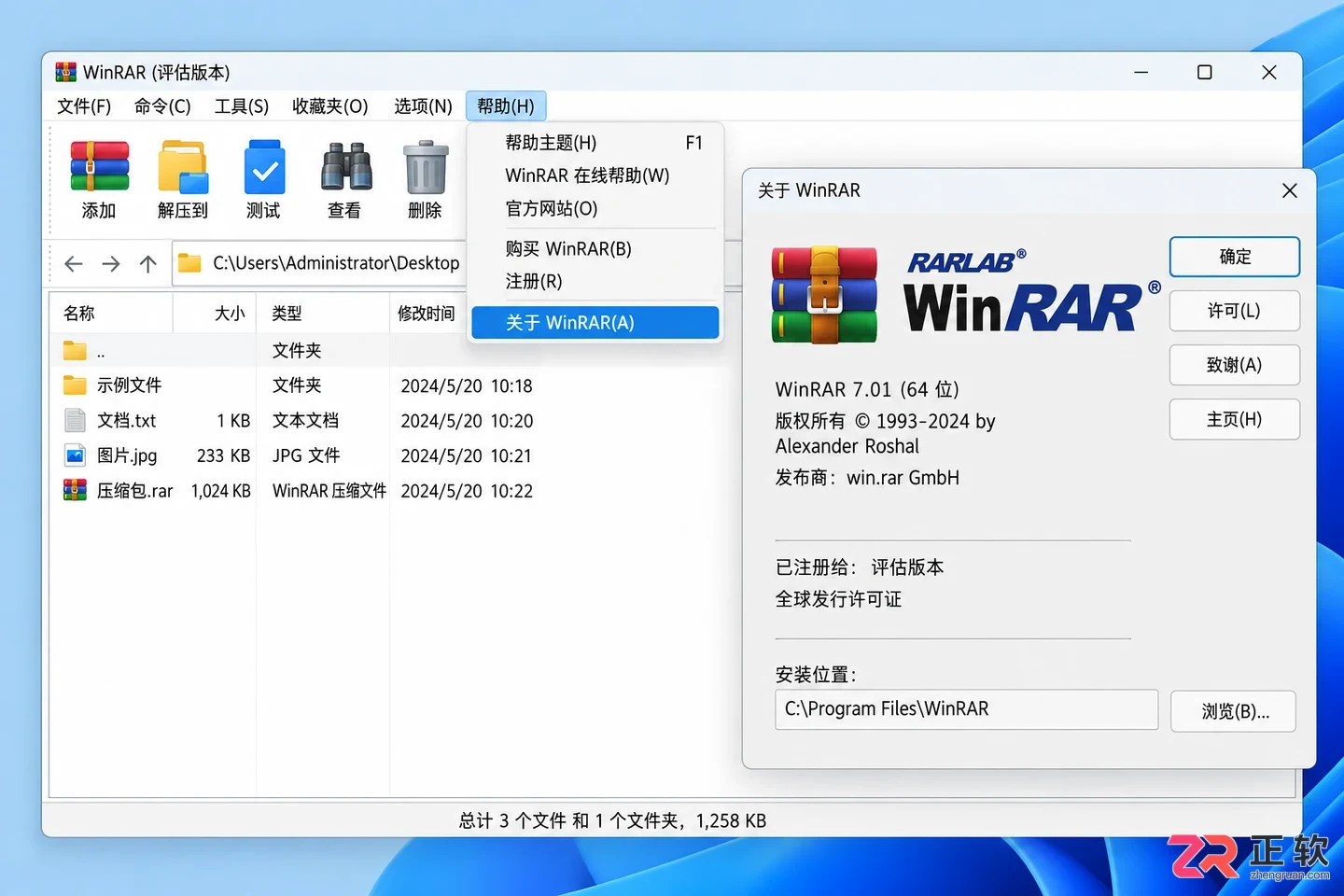The width and height of the screenshot is (1344, 896).
Task: Click the 全球发行许可证 text
Action: point(838,599)
